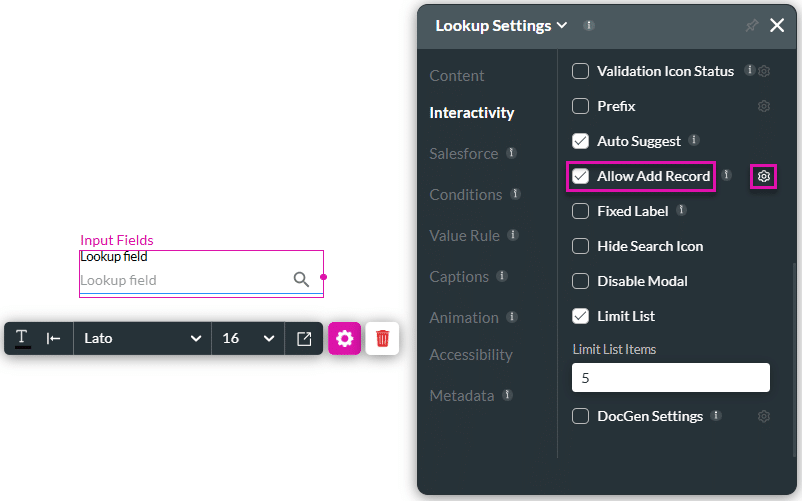Open the Value Rule tab
The width and height of the screenshot is (802, 501).
464,236
